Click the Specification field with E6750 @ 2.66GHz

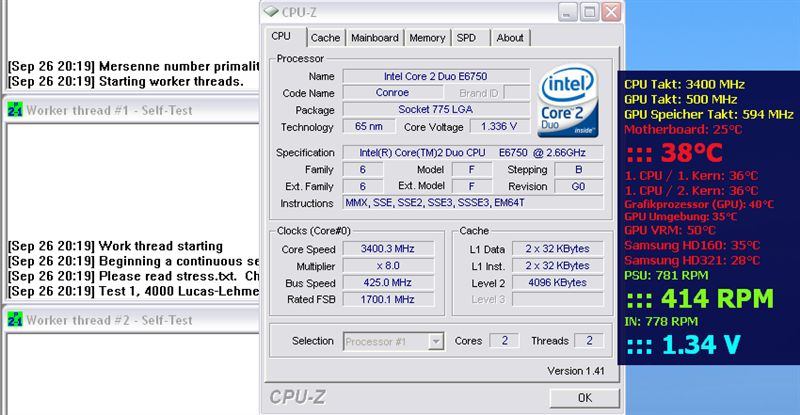tap(472, 152)
